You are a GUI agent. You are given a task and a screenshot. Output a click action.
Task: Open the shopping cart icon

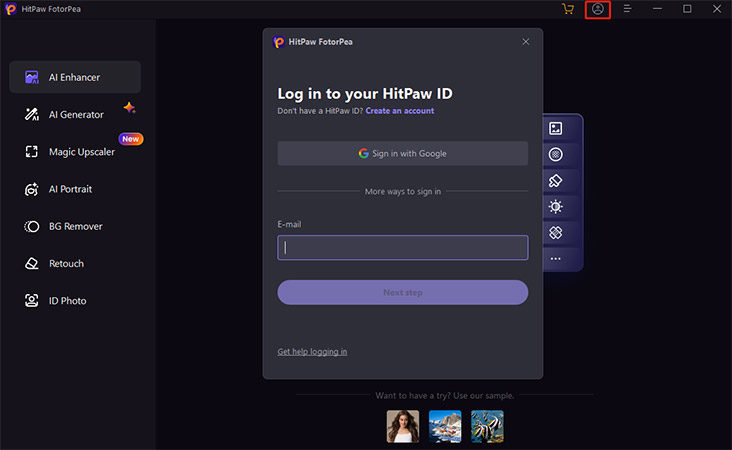pos(568,9)
